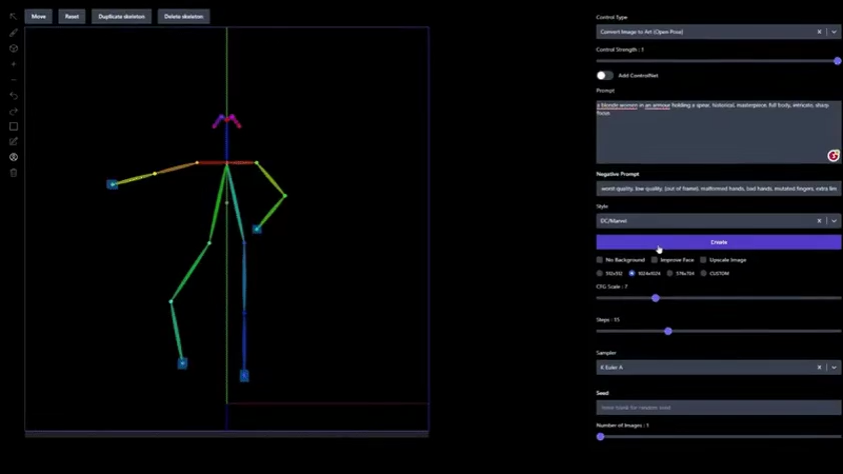Select the wrist keypoint near the hip

(x=257, y=229)
